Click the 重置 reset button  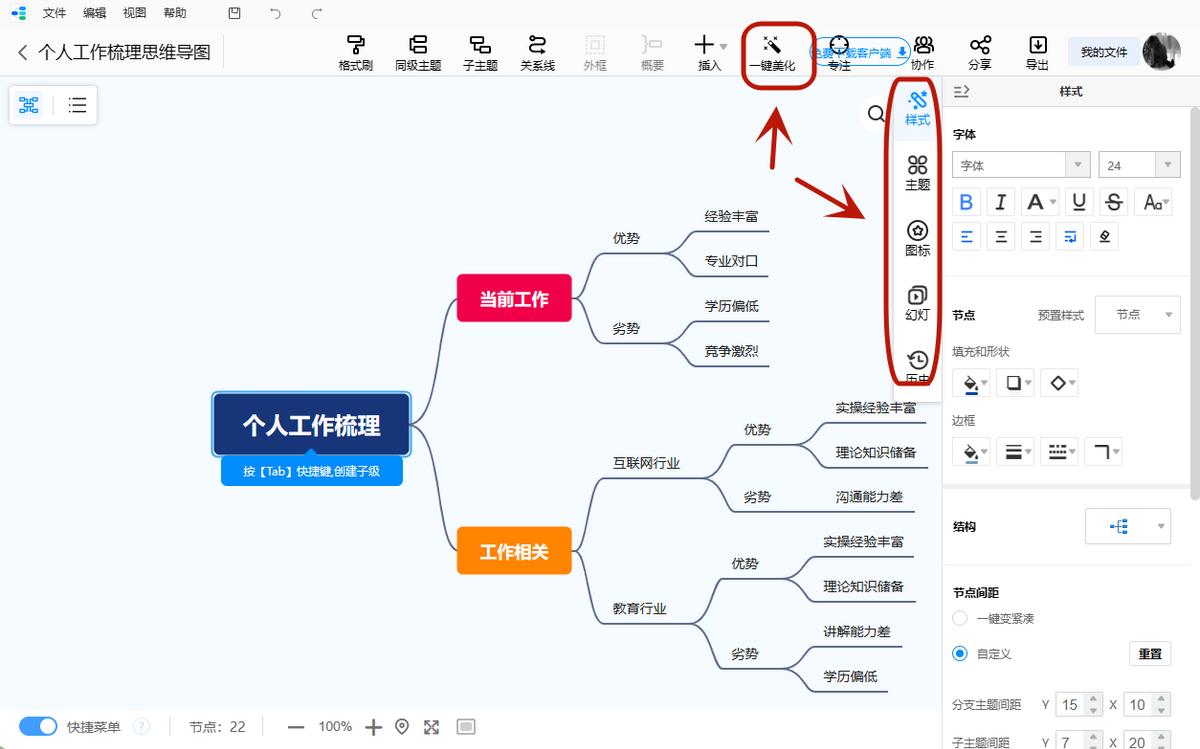(x=1149, y=653)
